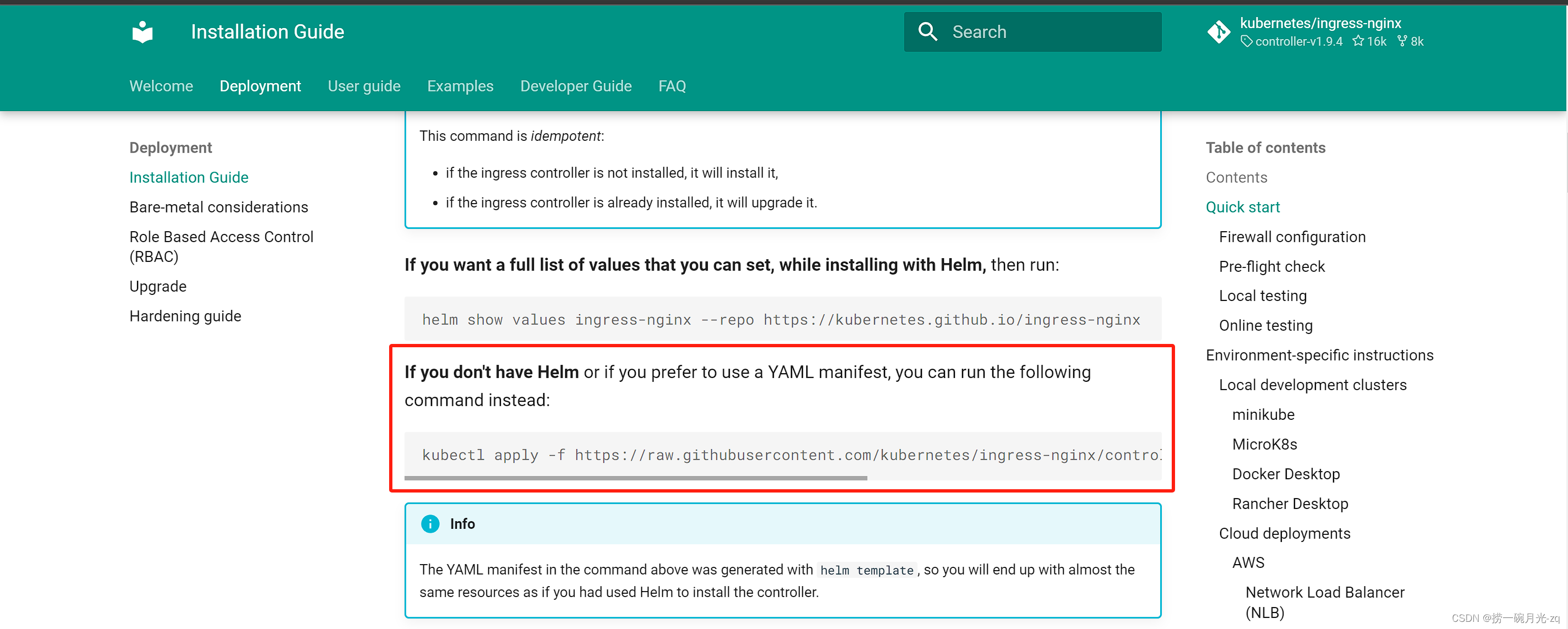
Task: Open the Examples tab
Action: (460, 86)
